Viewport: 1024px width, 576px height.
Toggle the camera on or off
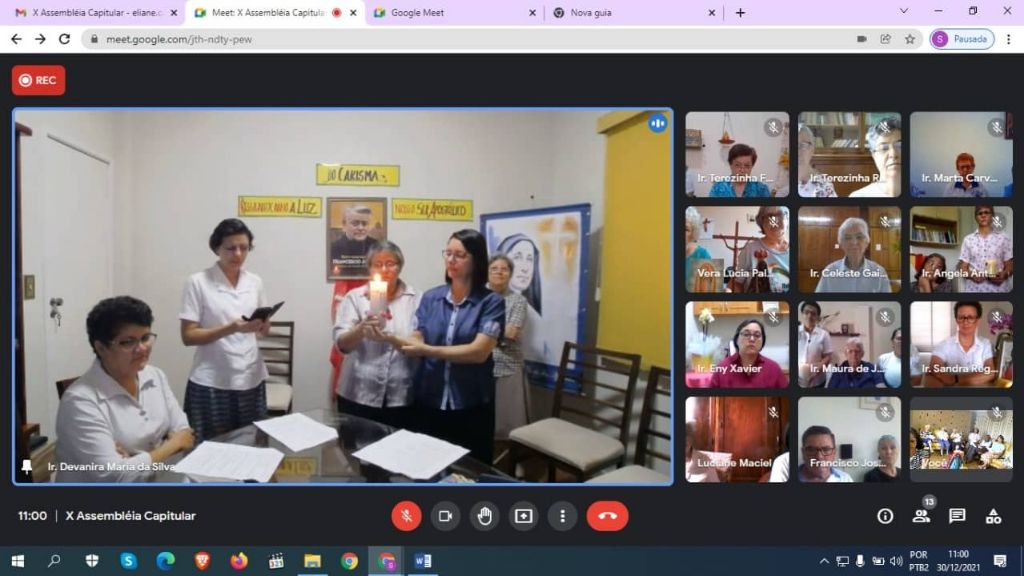[445, 516]
